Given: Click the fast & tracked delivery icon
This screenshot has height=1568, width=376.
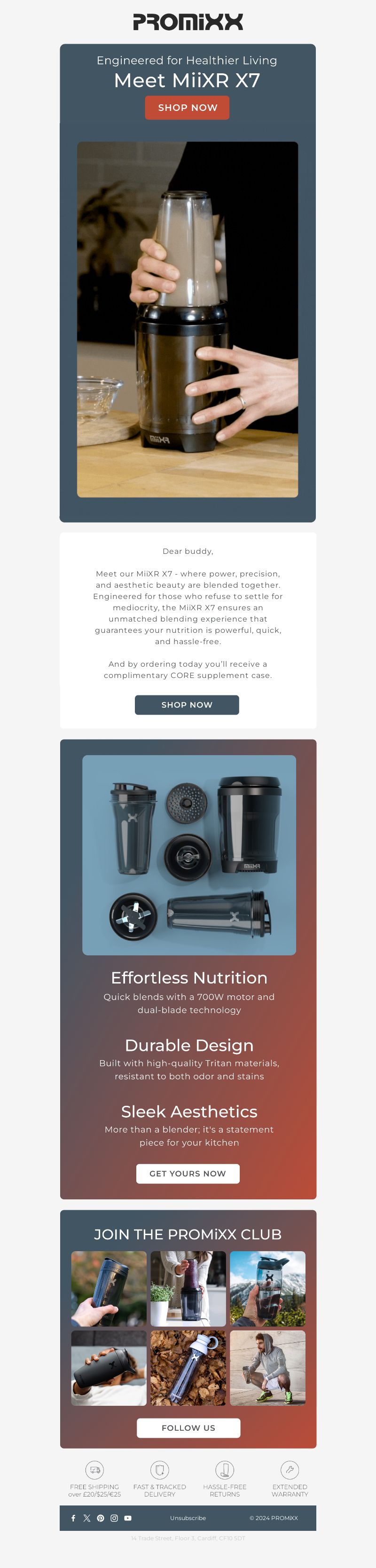Looking at the screenshot, I should [159, 1469].
